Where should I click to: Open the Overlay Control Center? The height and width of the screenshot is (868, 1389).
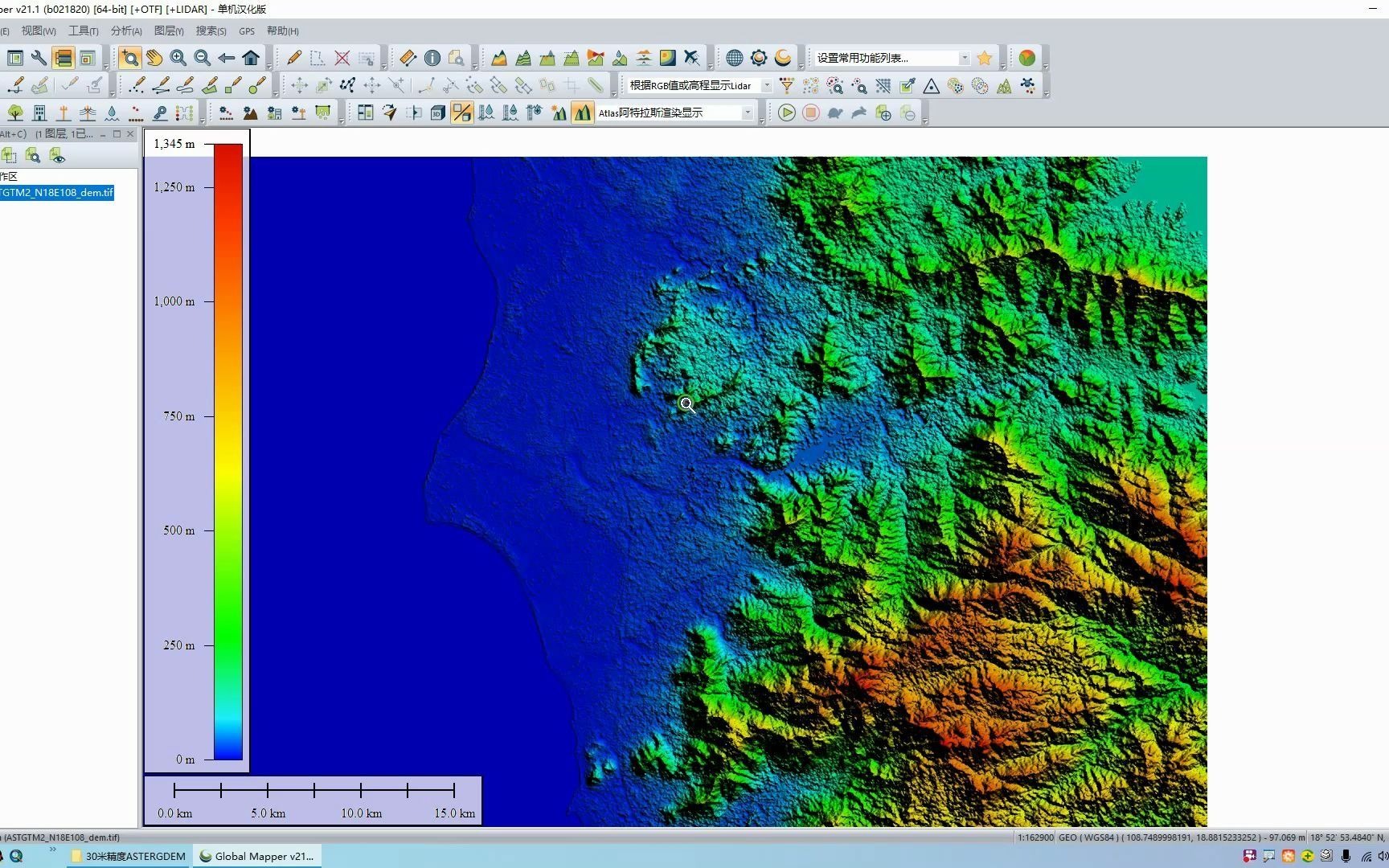[63, 58]
